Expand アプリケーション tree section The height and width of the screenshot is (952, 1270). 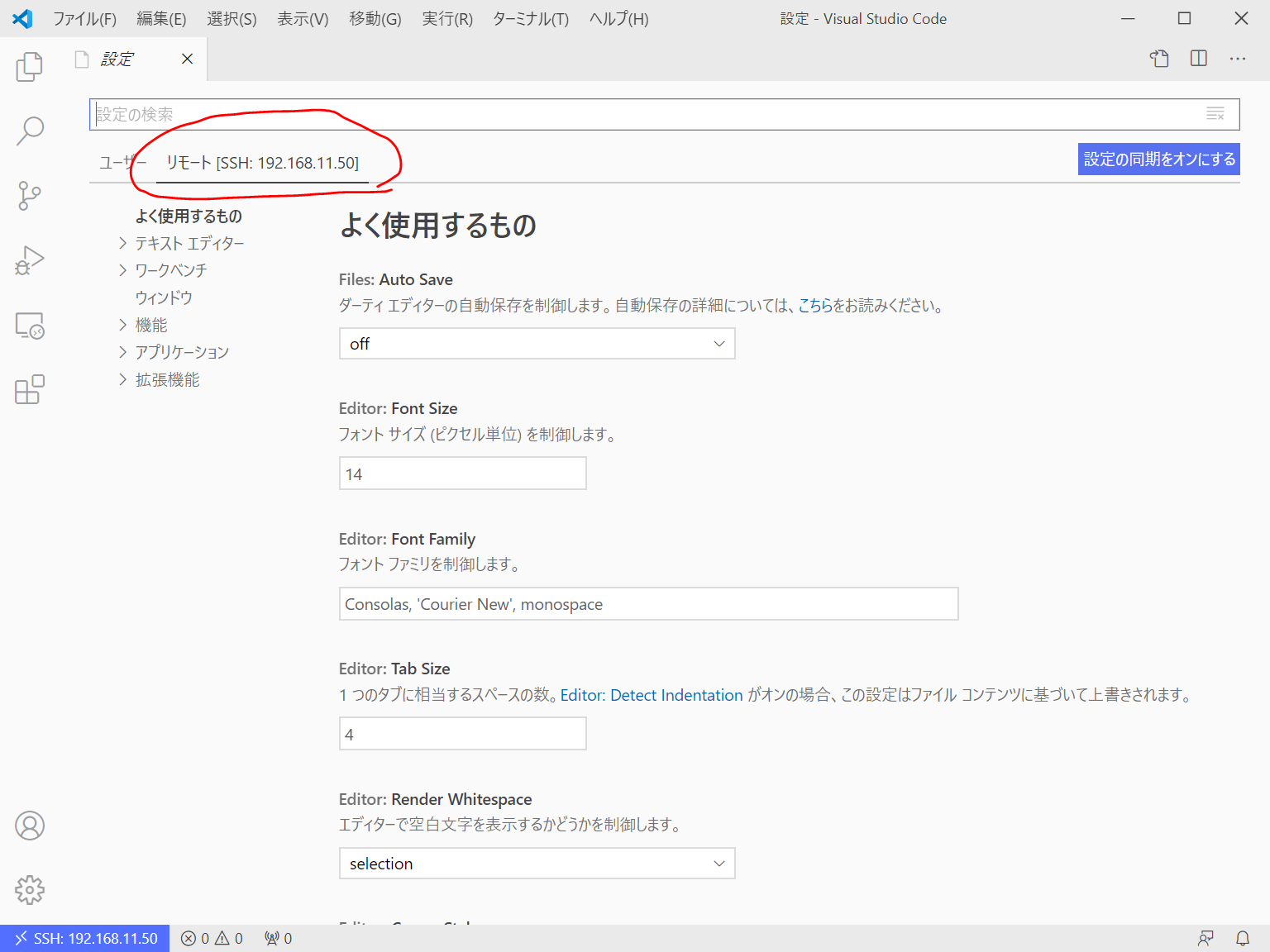tap(122, 352)
